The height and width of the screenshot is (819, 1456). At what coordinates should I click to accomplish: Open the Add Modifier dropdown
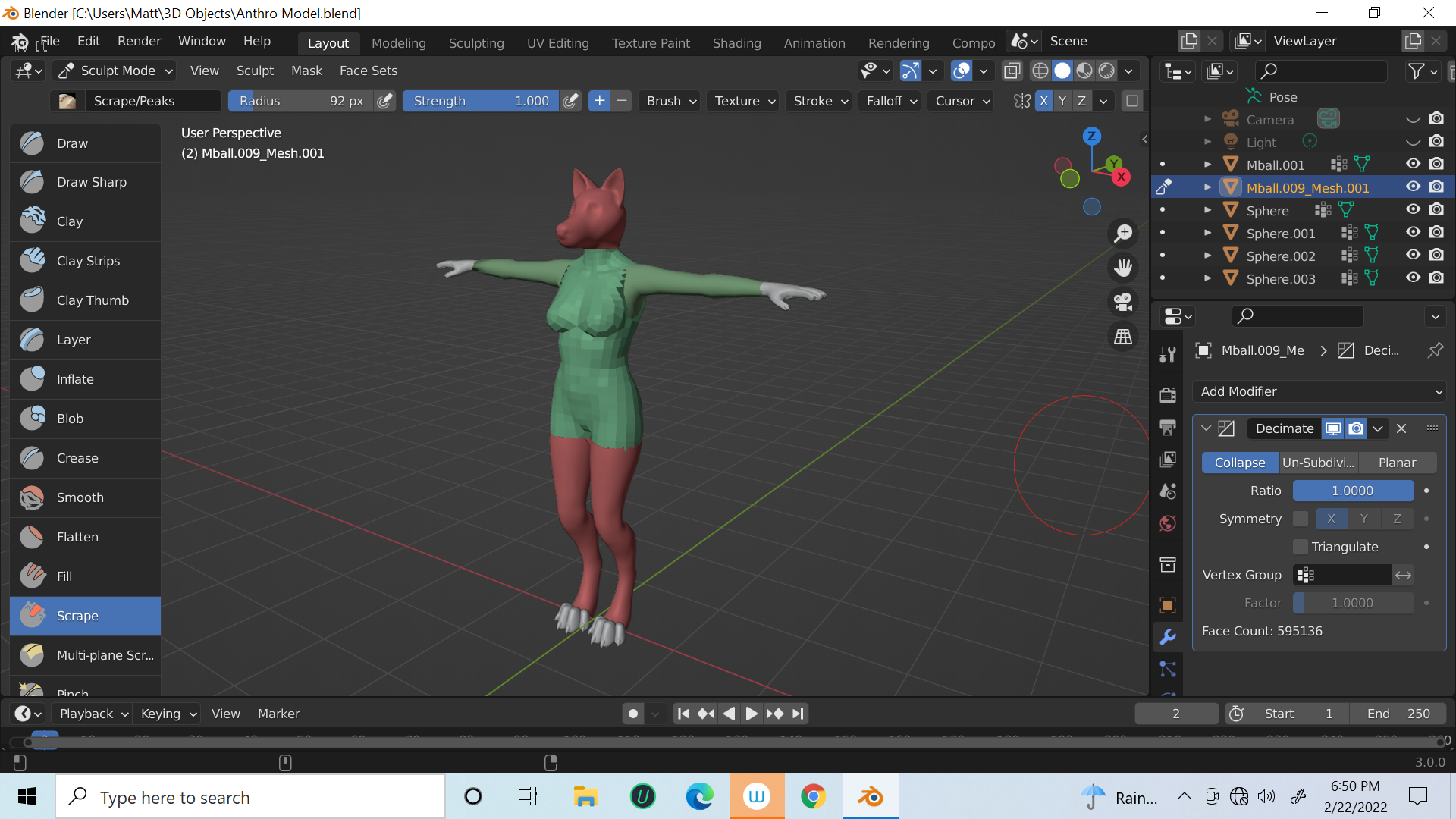tap(1319, 391)
